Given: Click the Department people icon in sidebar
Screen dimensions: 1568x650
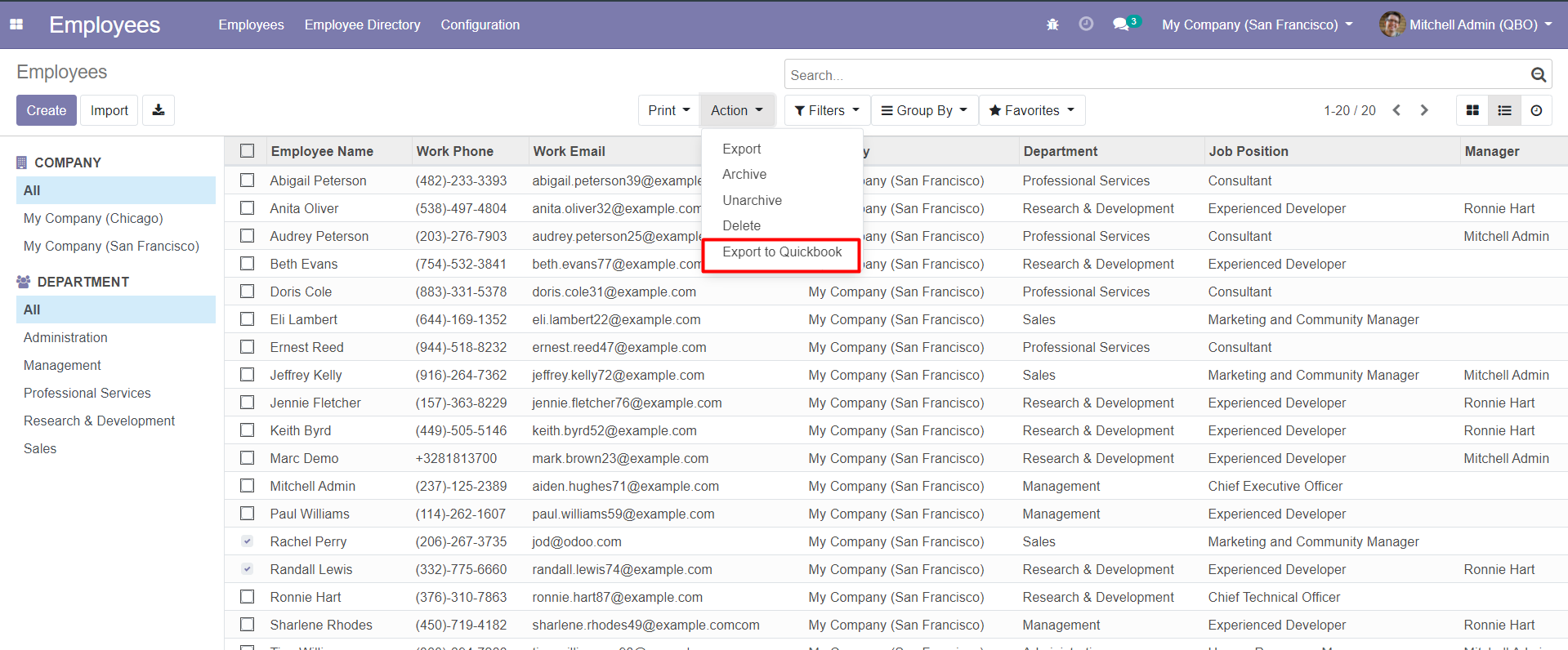Looking at the screenshot, I should (x=23, y=282).
